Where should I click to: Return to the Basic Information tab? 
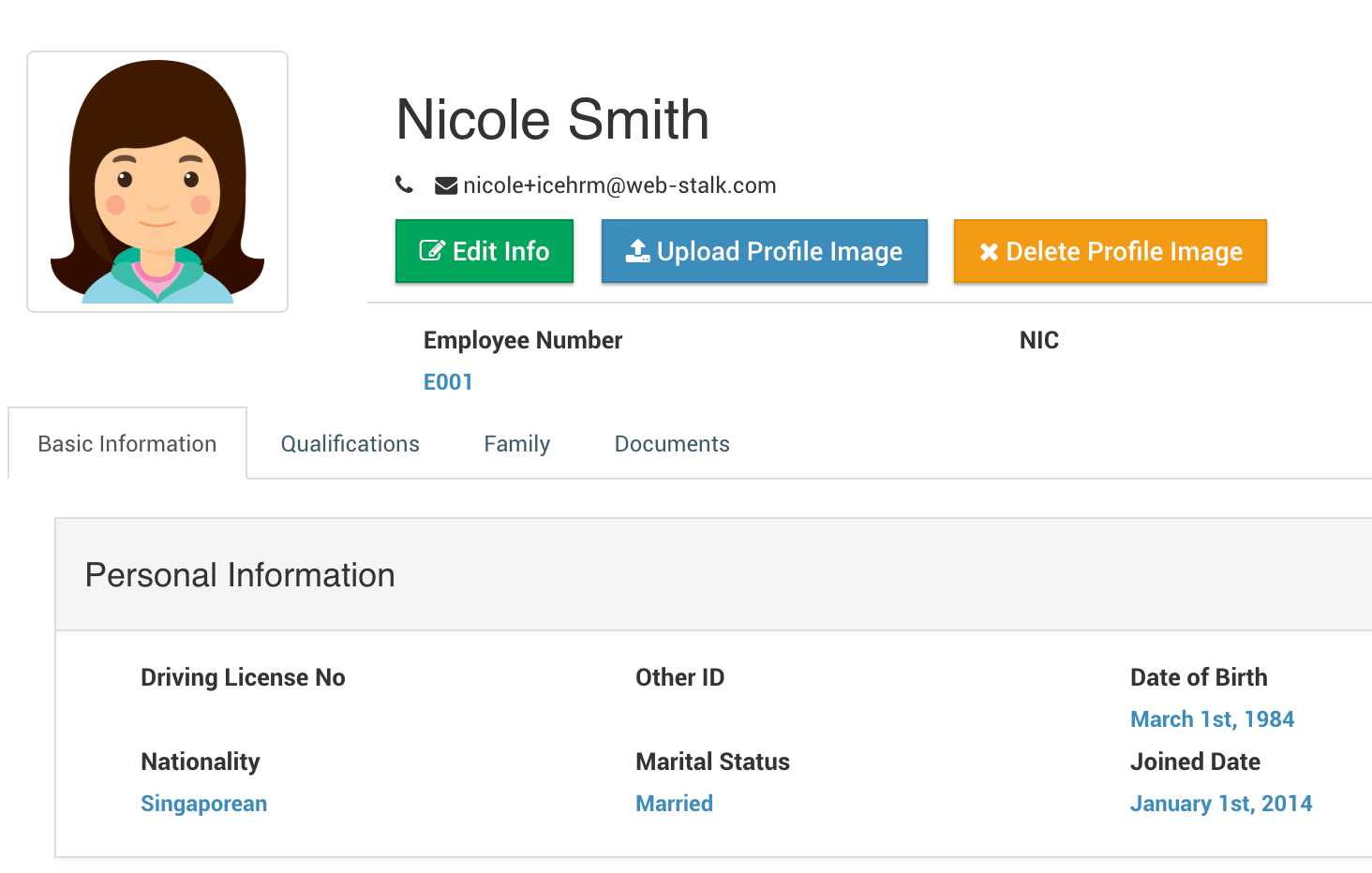[x=127, y=443]
